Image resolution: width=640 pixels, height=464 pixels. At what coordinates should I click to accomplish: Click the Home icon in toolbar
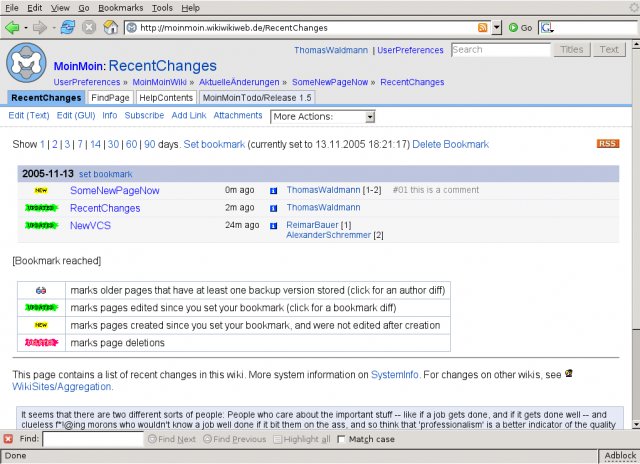point(108,27)
